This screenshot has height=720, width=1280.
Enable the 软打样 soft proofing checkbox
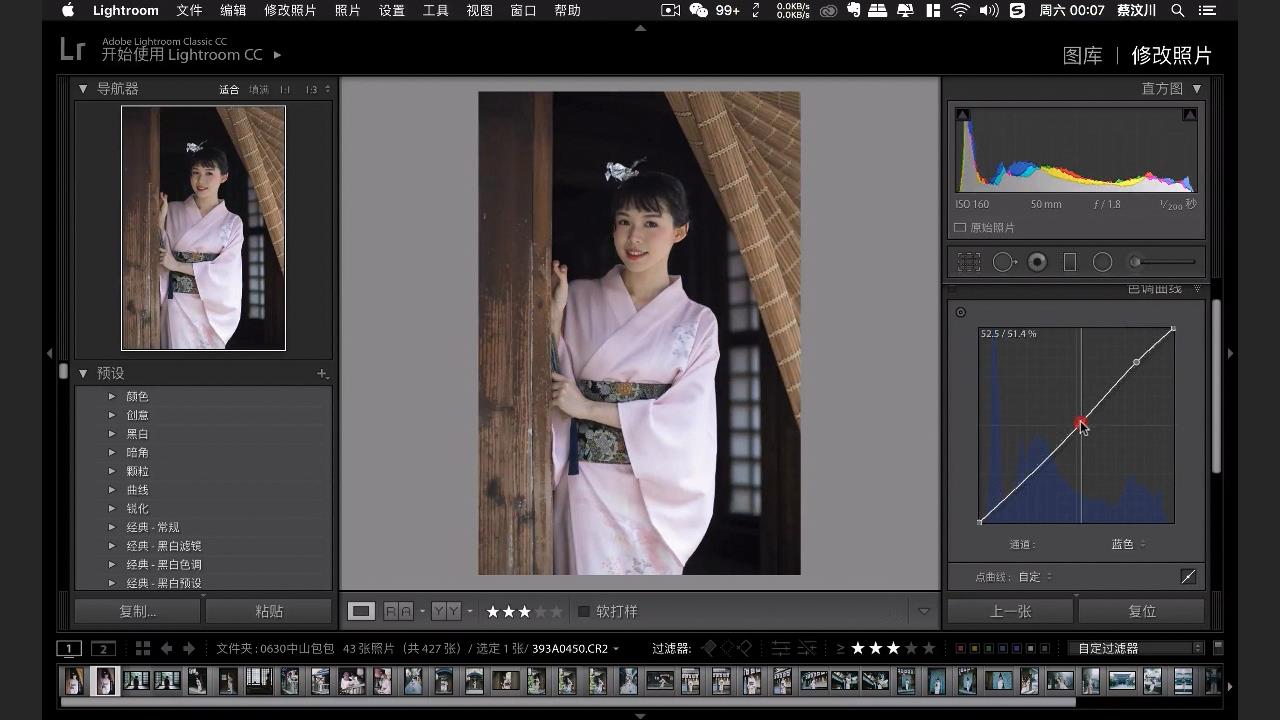(x=584, y=612)
